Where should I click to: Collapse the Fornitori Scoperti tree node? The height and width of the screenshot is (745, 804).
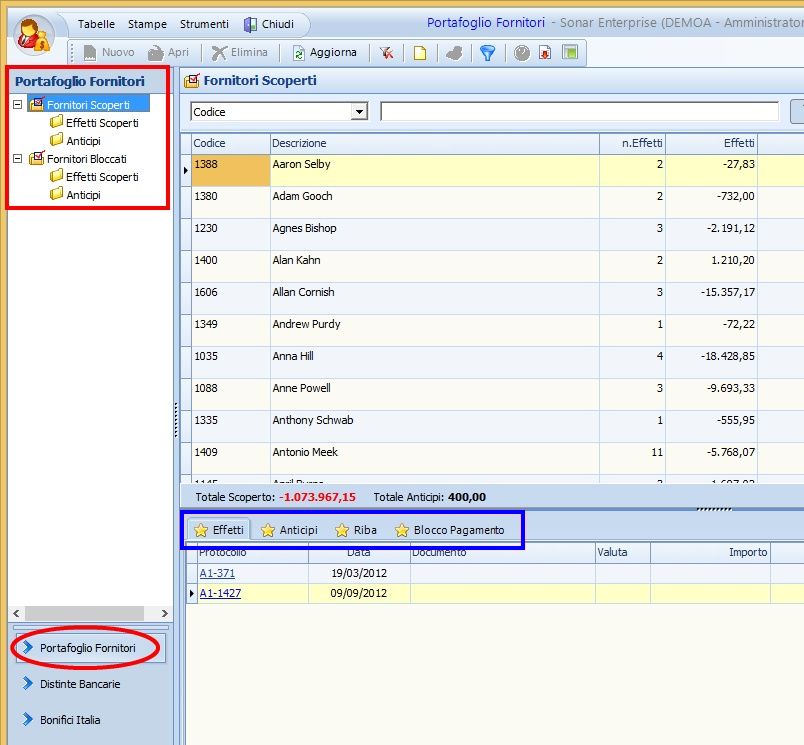[18, 105]
